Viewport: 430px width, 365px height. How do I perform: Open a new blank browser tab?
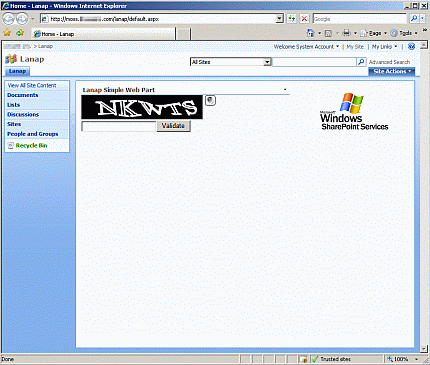(x=183, y=34)
